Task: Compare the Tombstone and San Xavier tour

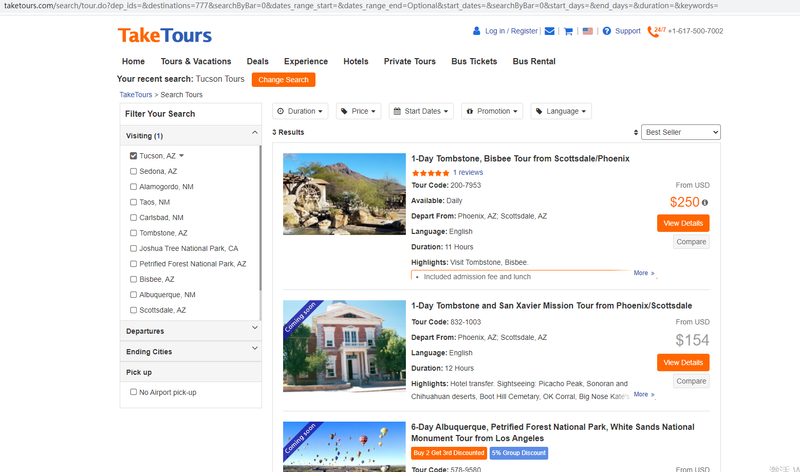Action: click(x=691, y=381)
